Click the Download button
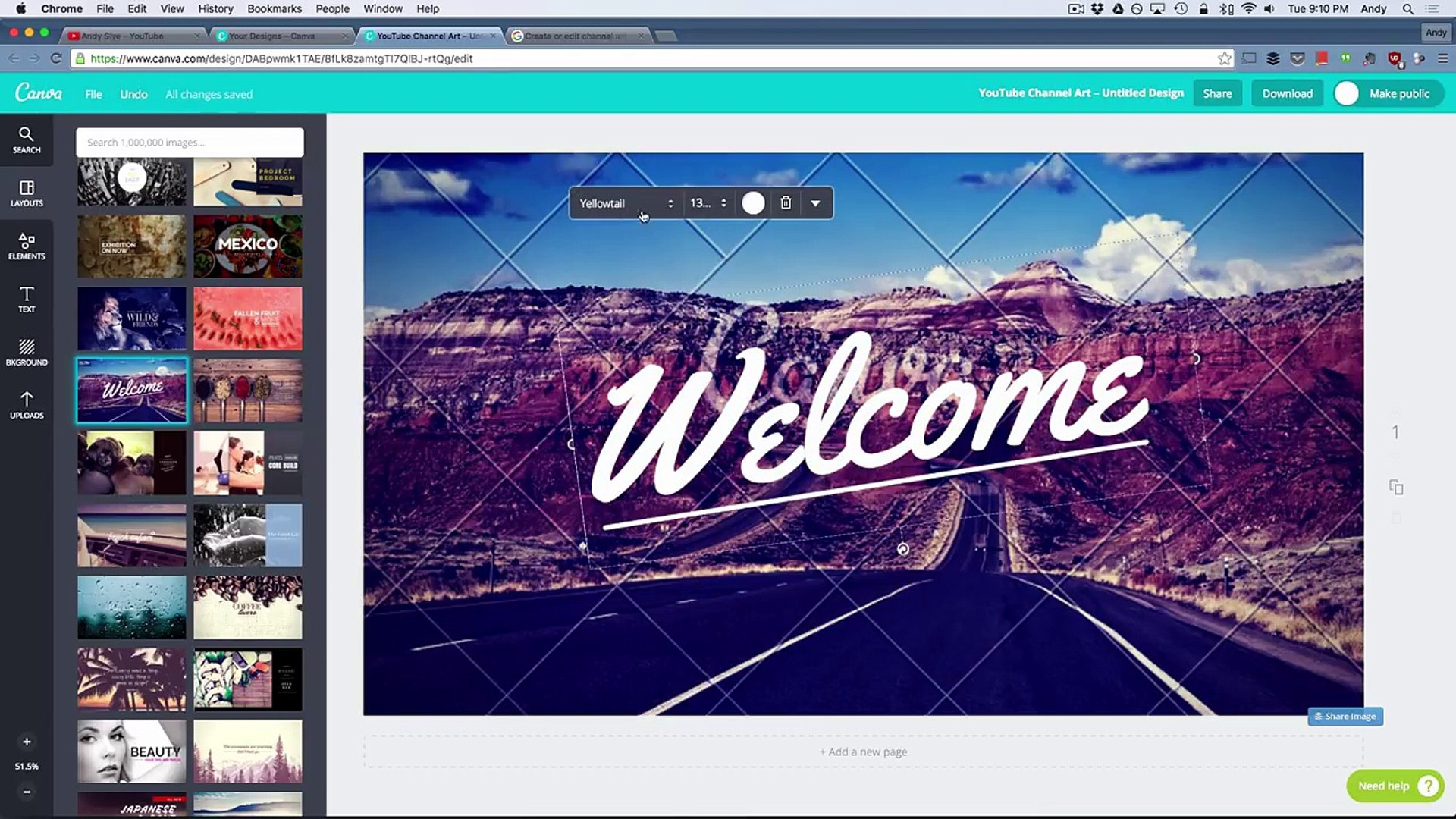Image resolution: width=1456 pixels, height=819 pixels. click(x=1287, y=93)
